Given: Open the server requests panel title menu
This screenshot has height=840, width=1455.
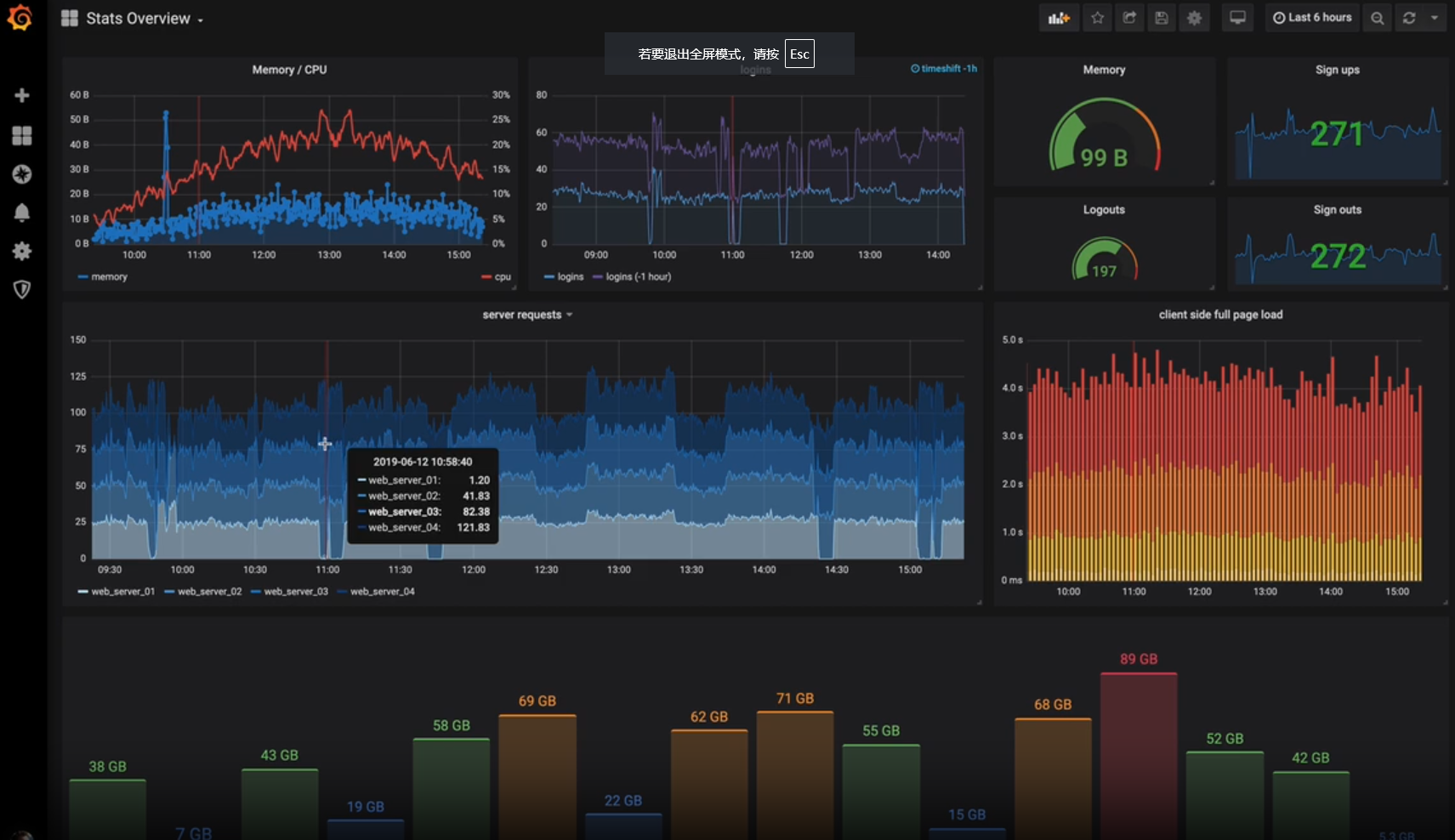Looking at the screenshot, I should point(527,315).
